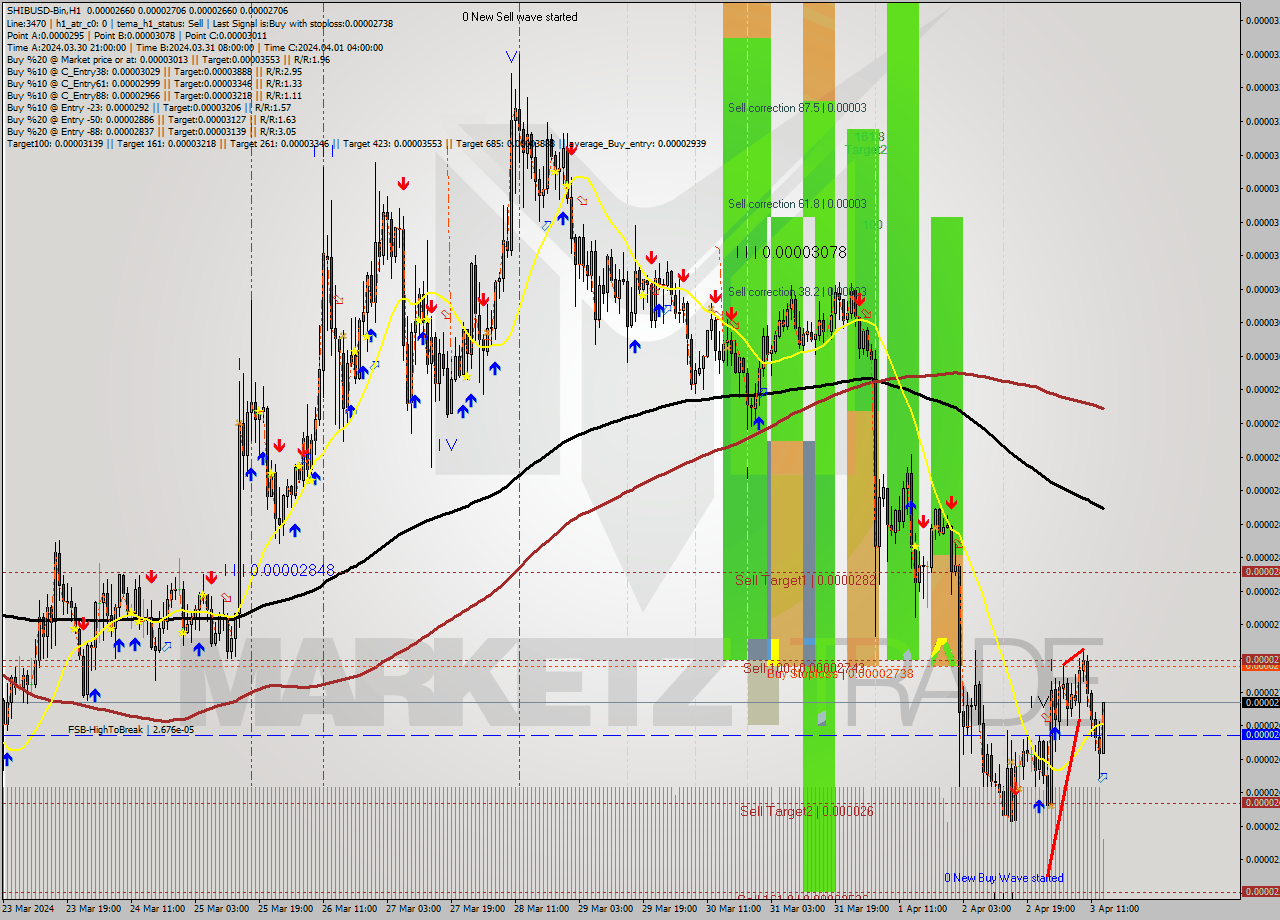
Task: Click the 'I I I 0.00003078' level label
Action: [x=791, y=253]
